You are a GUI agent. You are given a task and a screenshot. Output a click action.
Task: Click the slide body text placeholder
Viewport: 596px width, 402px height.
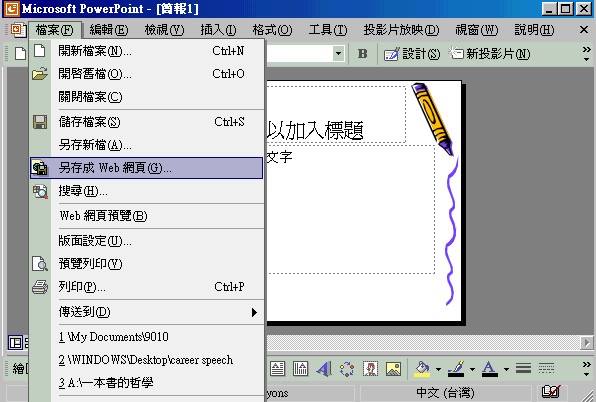pyautogui.click(x=350, y=209)
